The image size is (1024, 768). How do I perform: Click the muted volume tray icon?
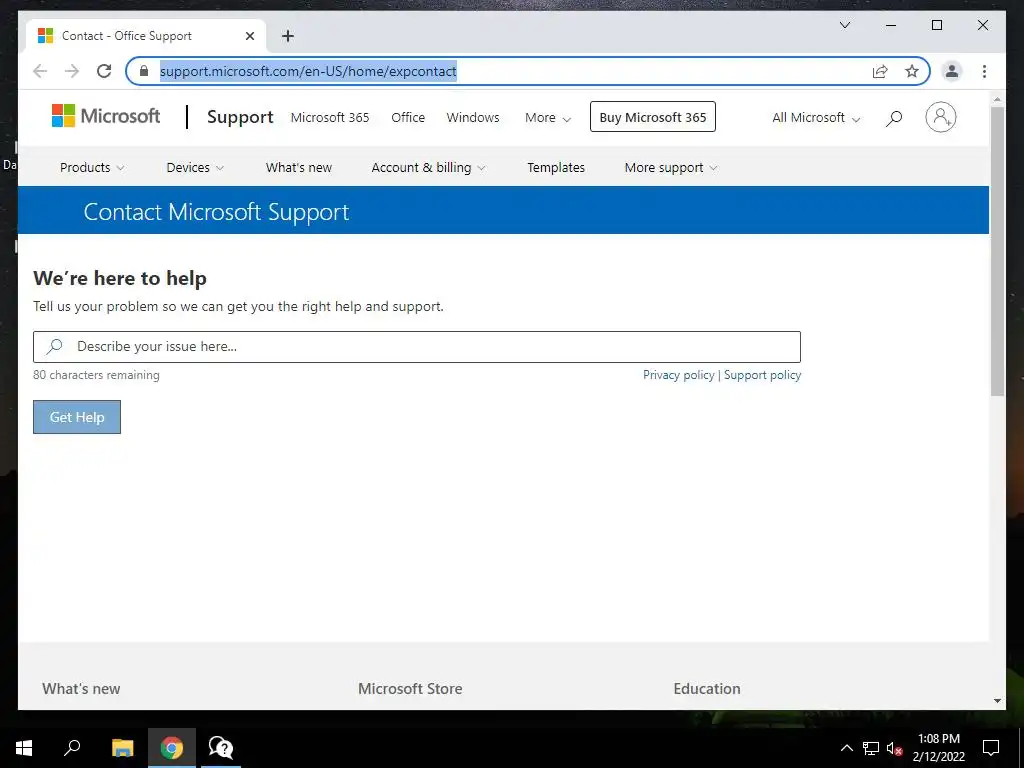894,748
